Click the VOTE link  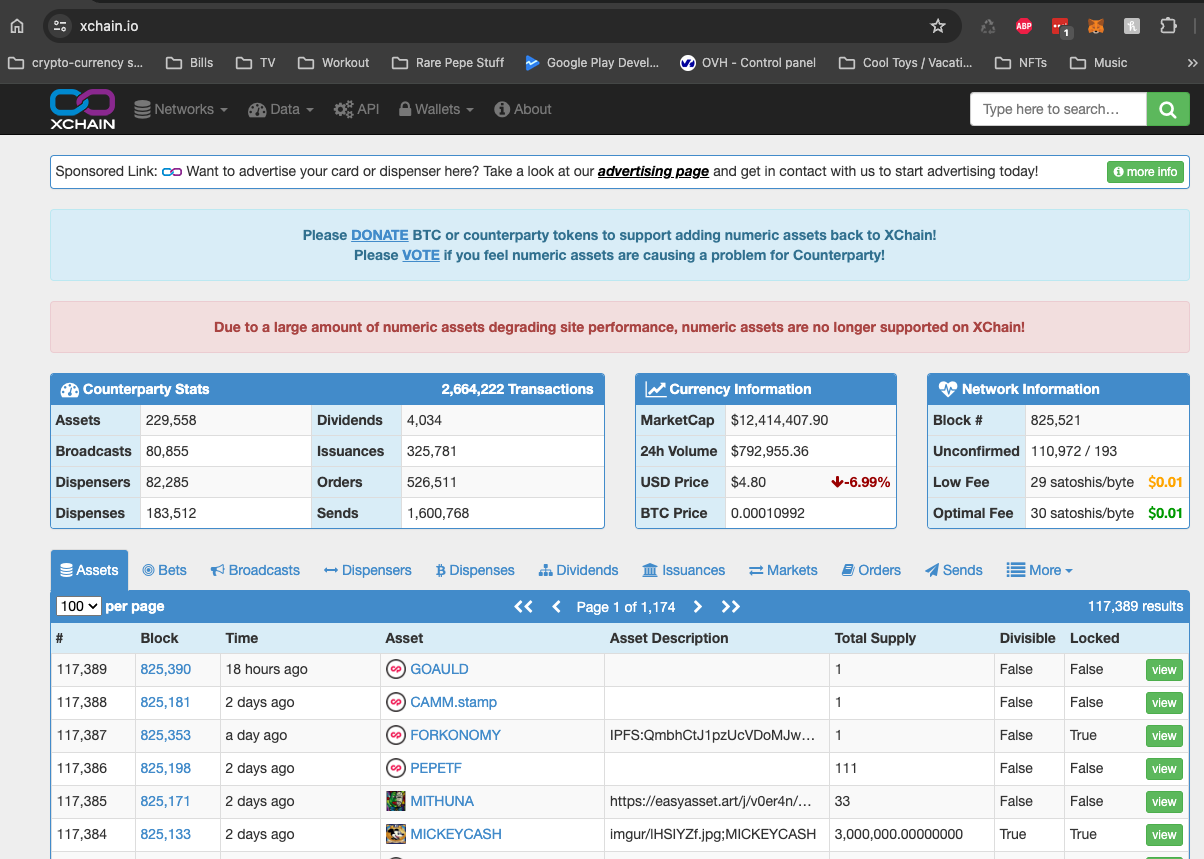(x=421, y=255)
